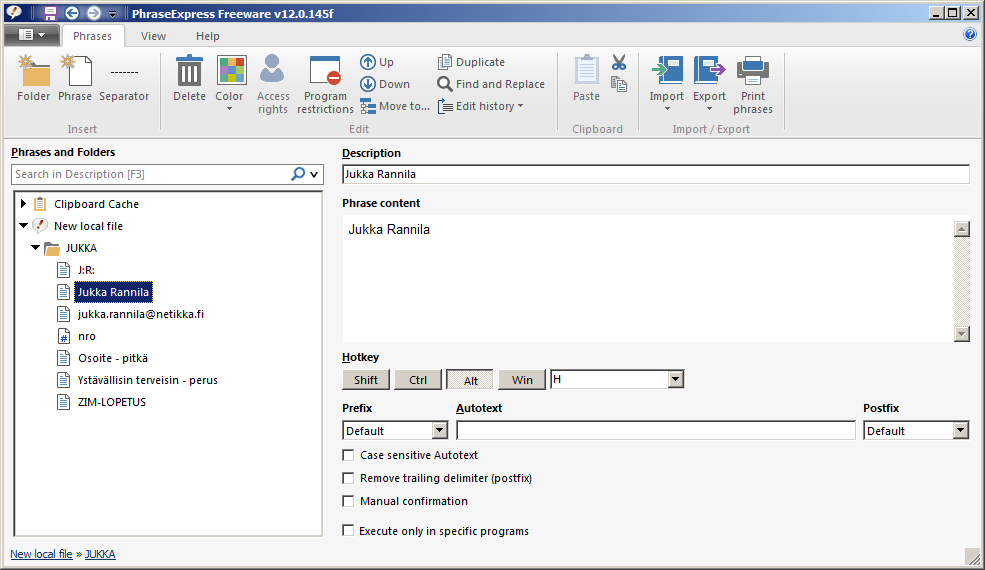Move phrase Up
This screenshot has height=570, width=985.
click(377, 62)
